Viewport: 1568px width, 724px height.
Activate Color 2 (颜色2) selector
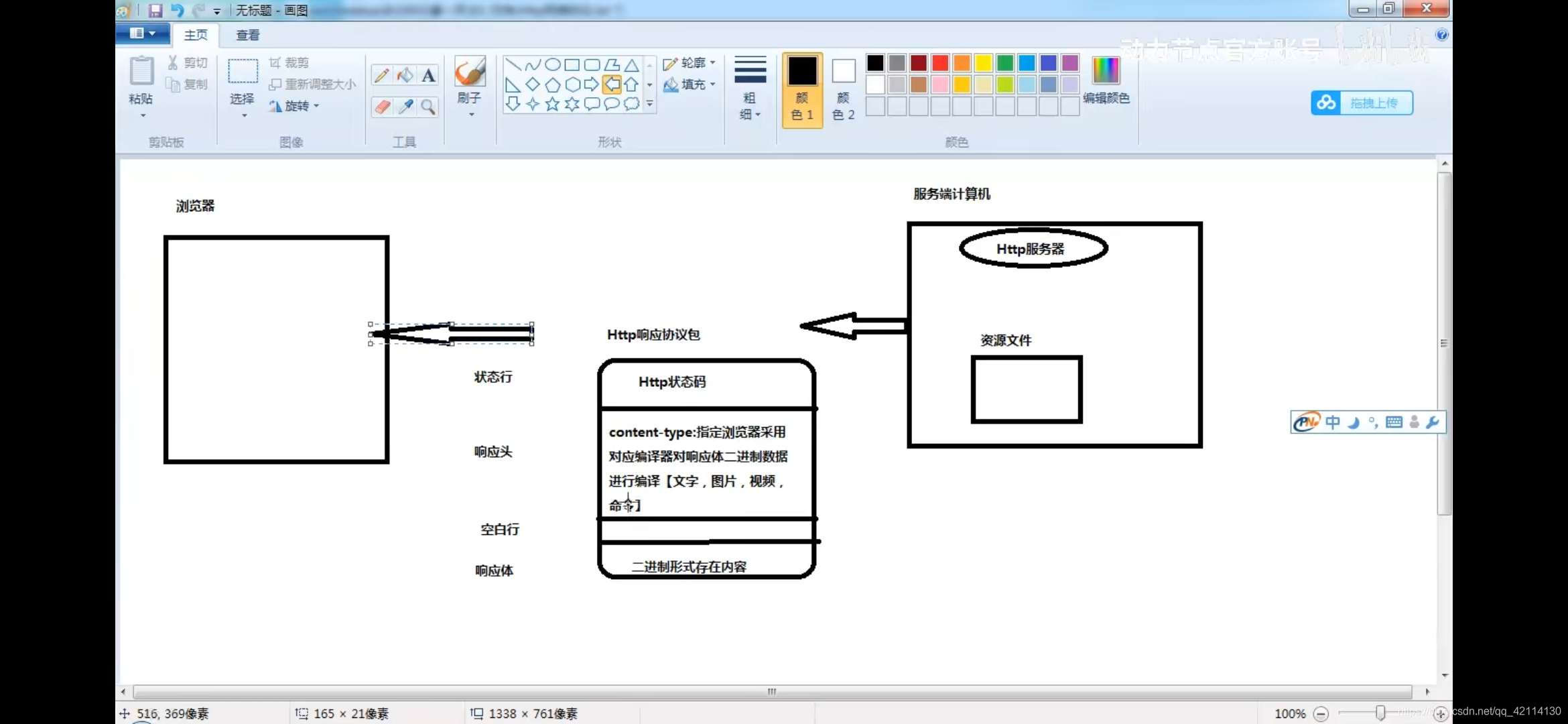[843, 88]
